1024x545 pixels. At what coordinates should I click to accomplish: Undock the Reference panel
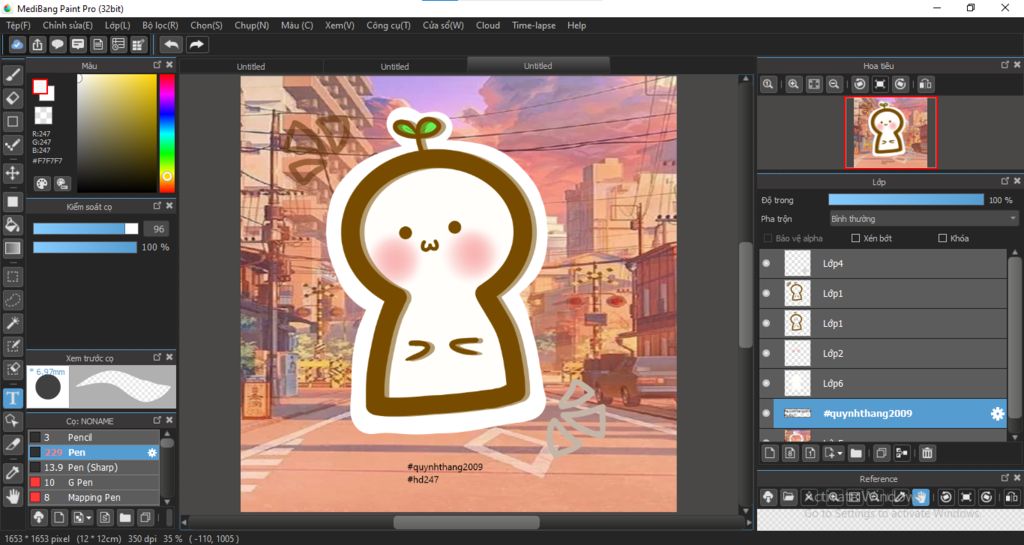[1005, 478]
